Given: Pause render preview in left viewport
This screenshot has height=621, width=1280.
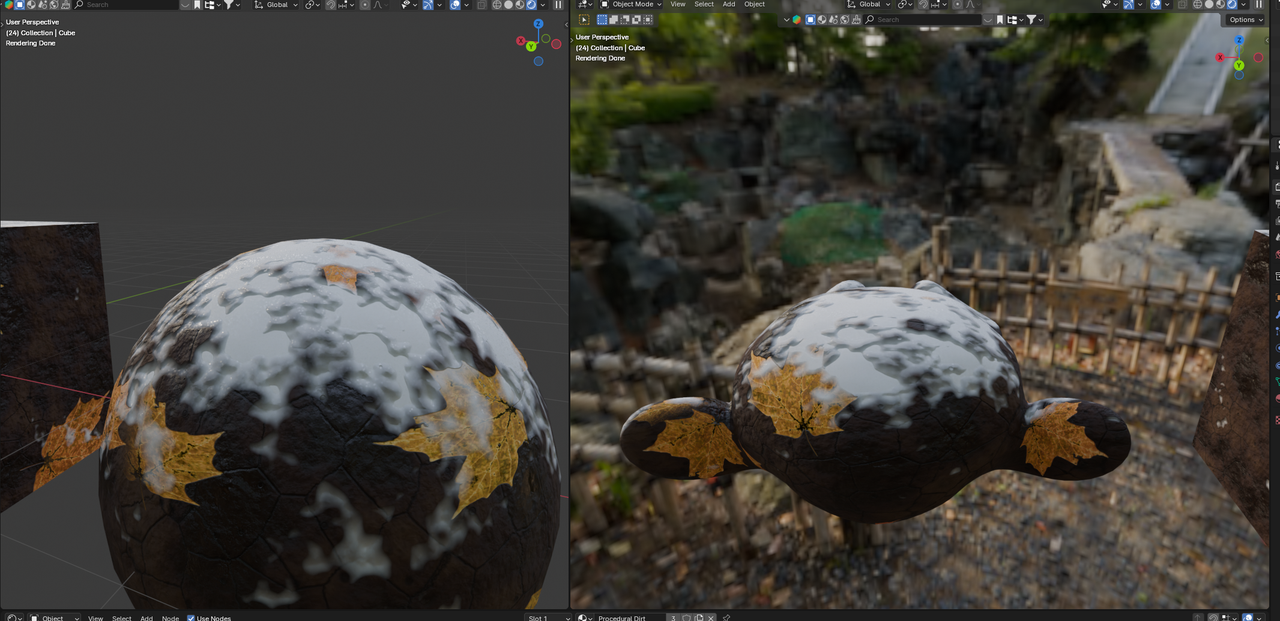Looking at the screenshot, I should pos(559,5).
